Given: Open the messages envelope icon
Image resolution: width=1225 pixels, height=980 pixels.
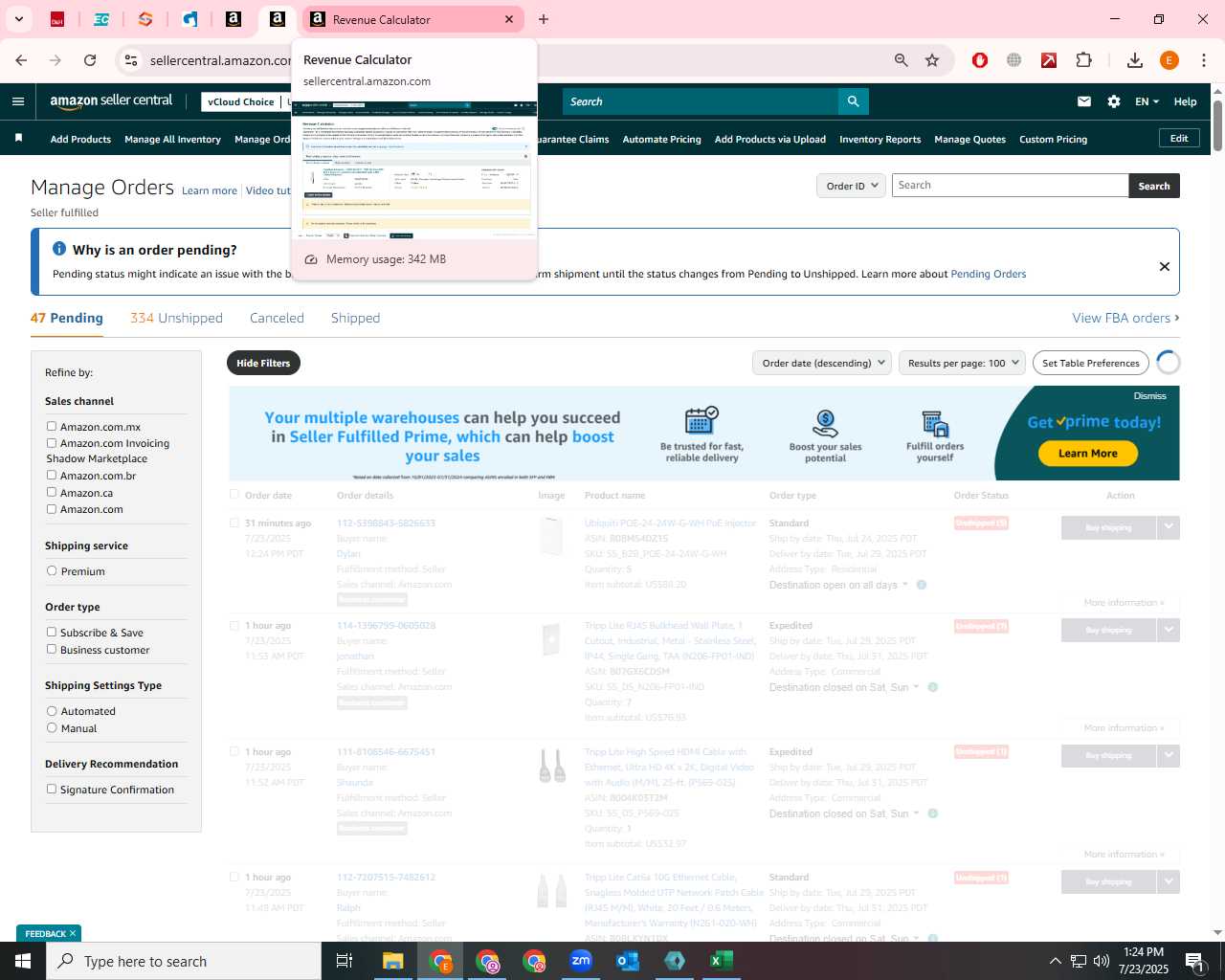Looking at the screenshot, I should pos(1084,101).
